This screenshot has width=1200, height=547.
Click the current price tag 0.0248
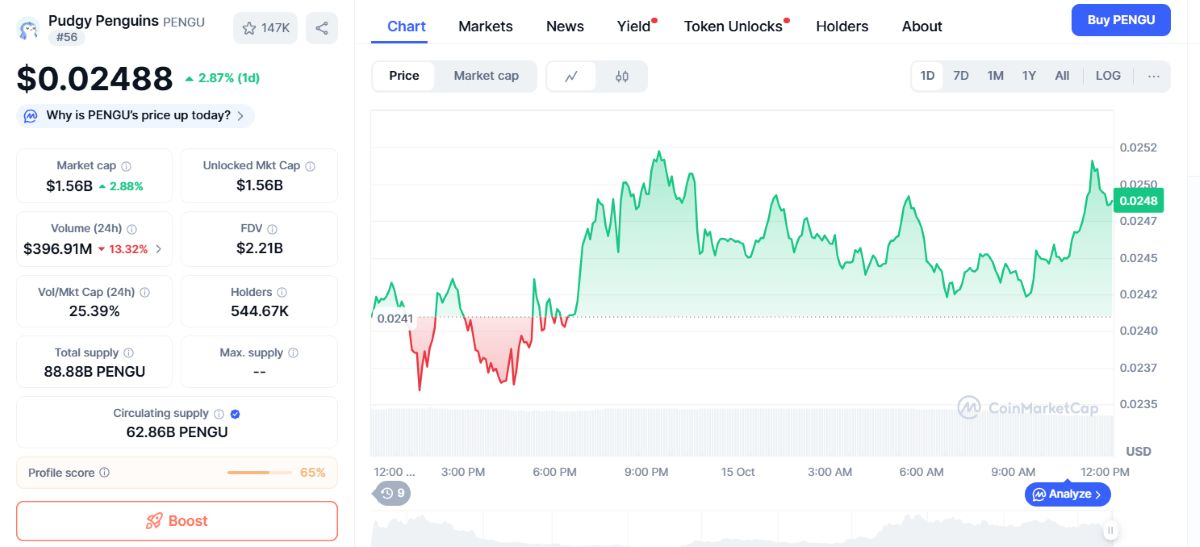tap(1138, 201)
